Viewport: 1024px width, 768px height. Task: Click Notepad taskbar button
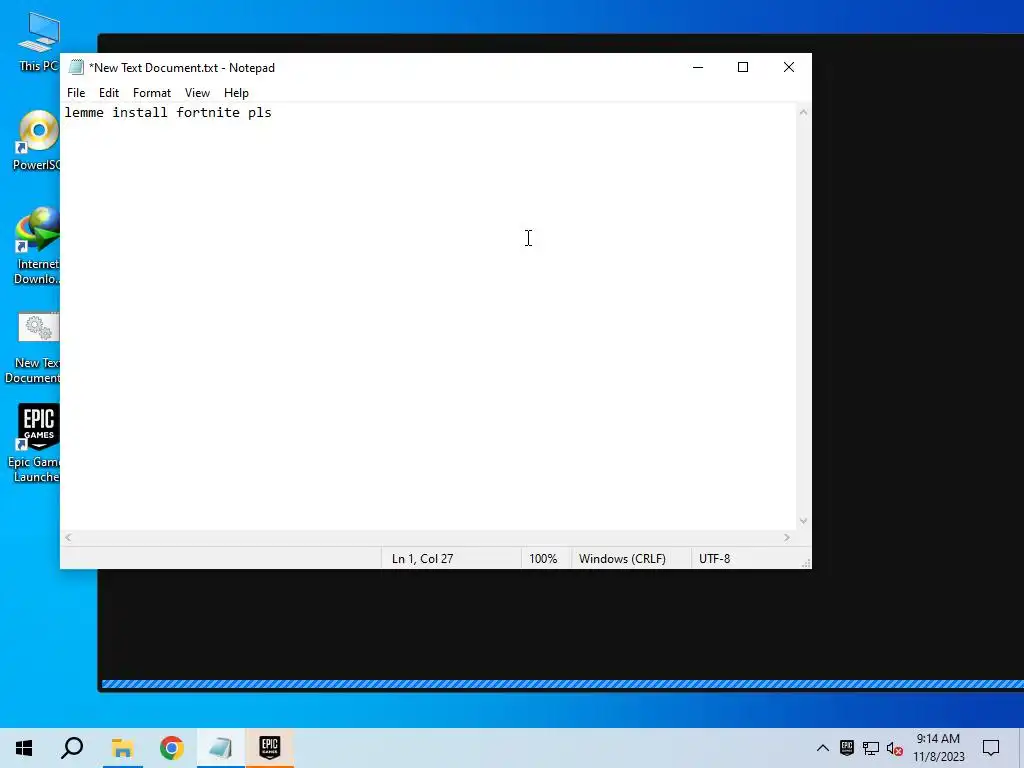point(221,748)
